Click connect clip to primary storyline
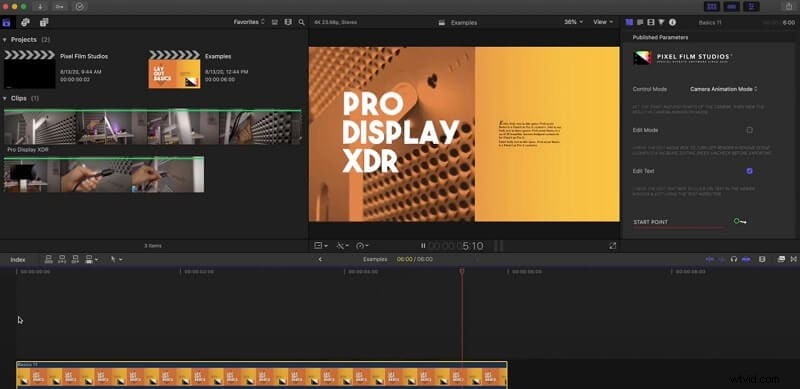 coord(48,259)
